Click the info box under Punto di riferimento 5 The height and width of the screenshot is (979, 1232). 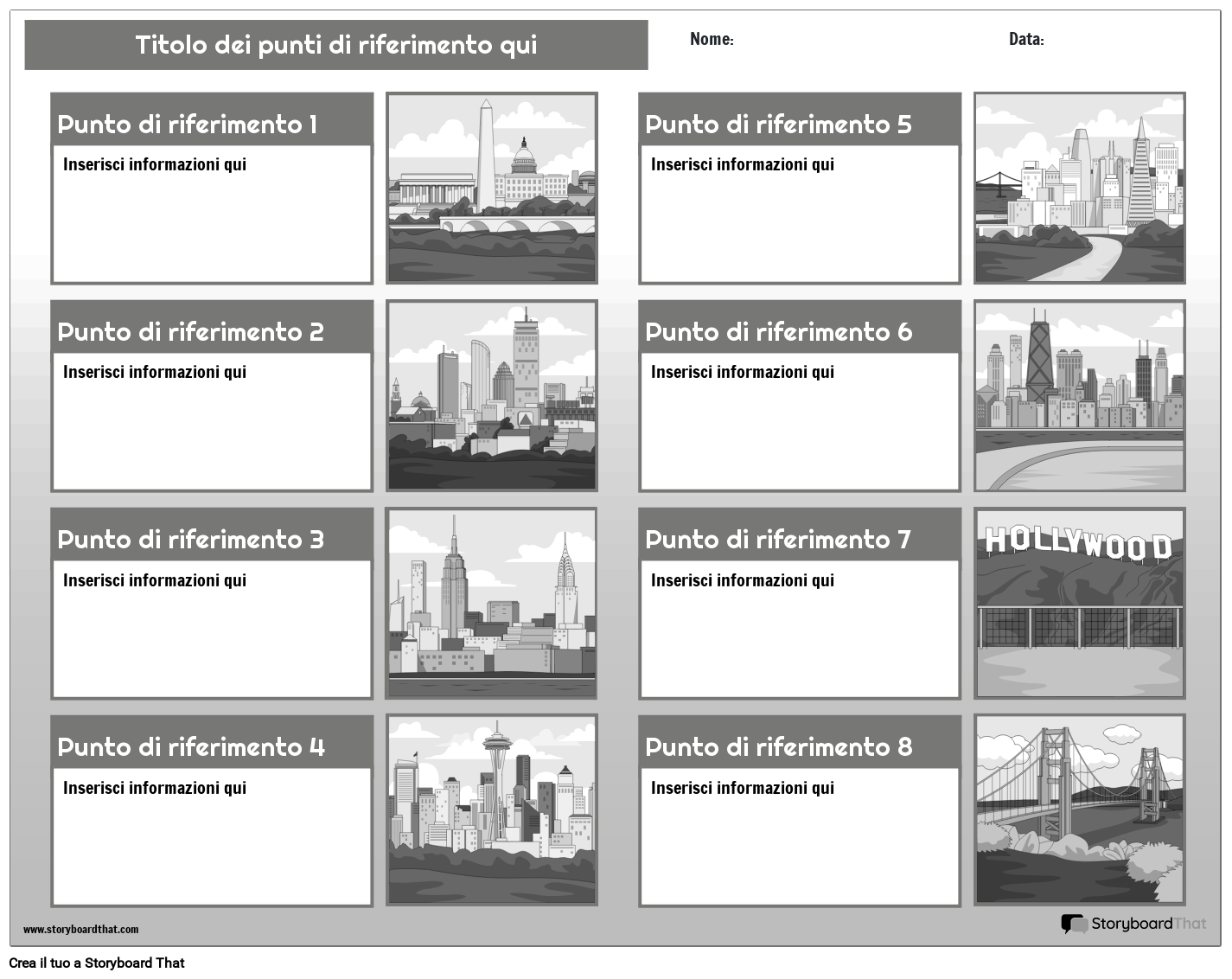800,214
